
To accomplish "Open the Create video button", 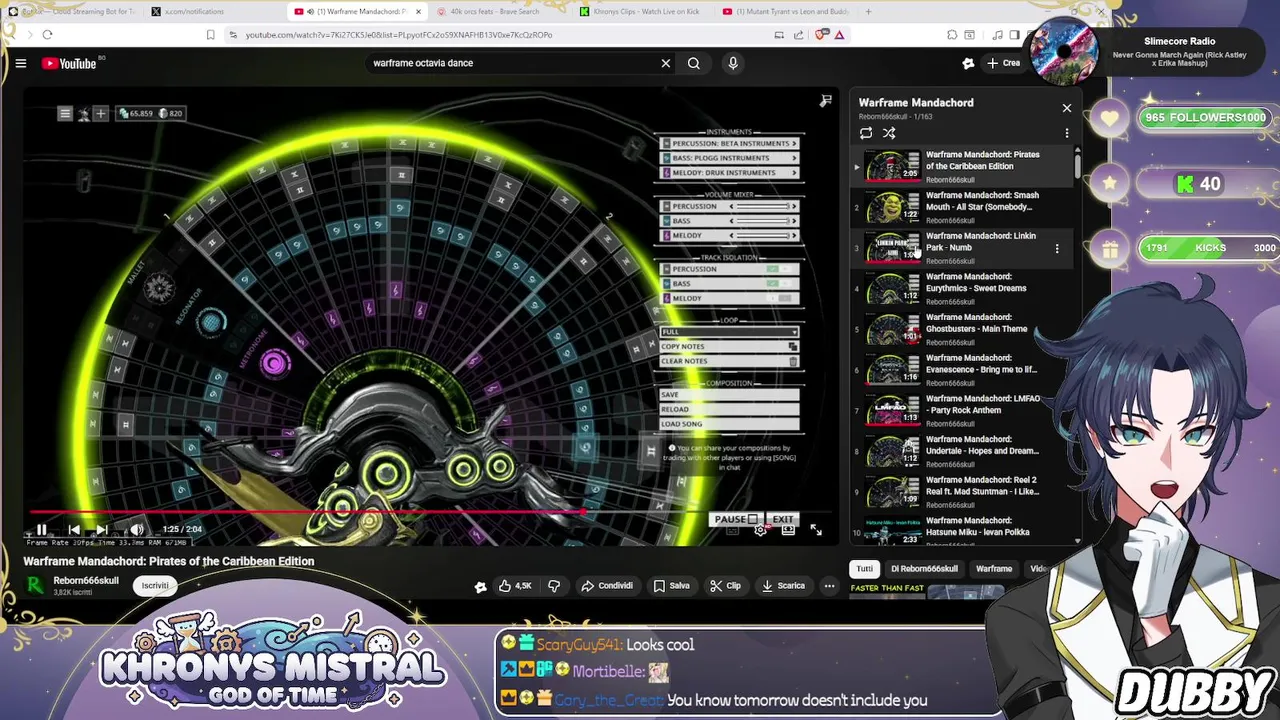I will (1003, 63).
